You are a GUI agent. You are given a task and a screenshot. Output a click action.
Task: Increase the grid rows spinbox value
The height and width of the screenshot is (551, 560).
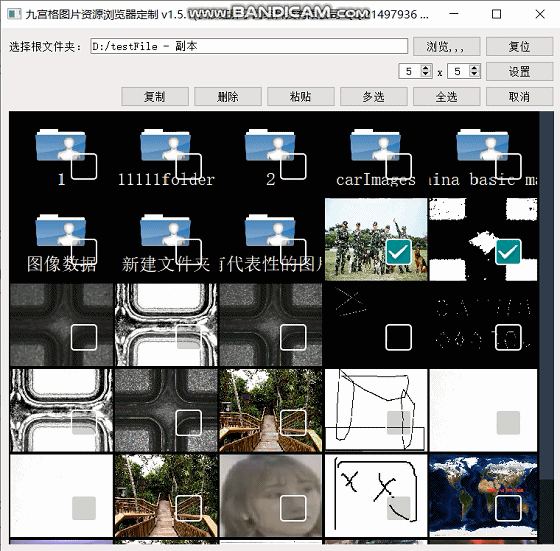425,68
